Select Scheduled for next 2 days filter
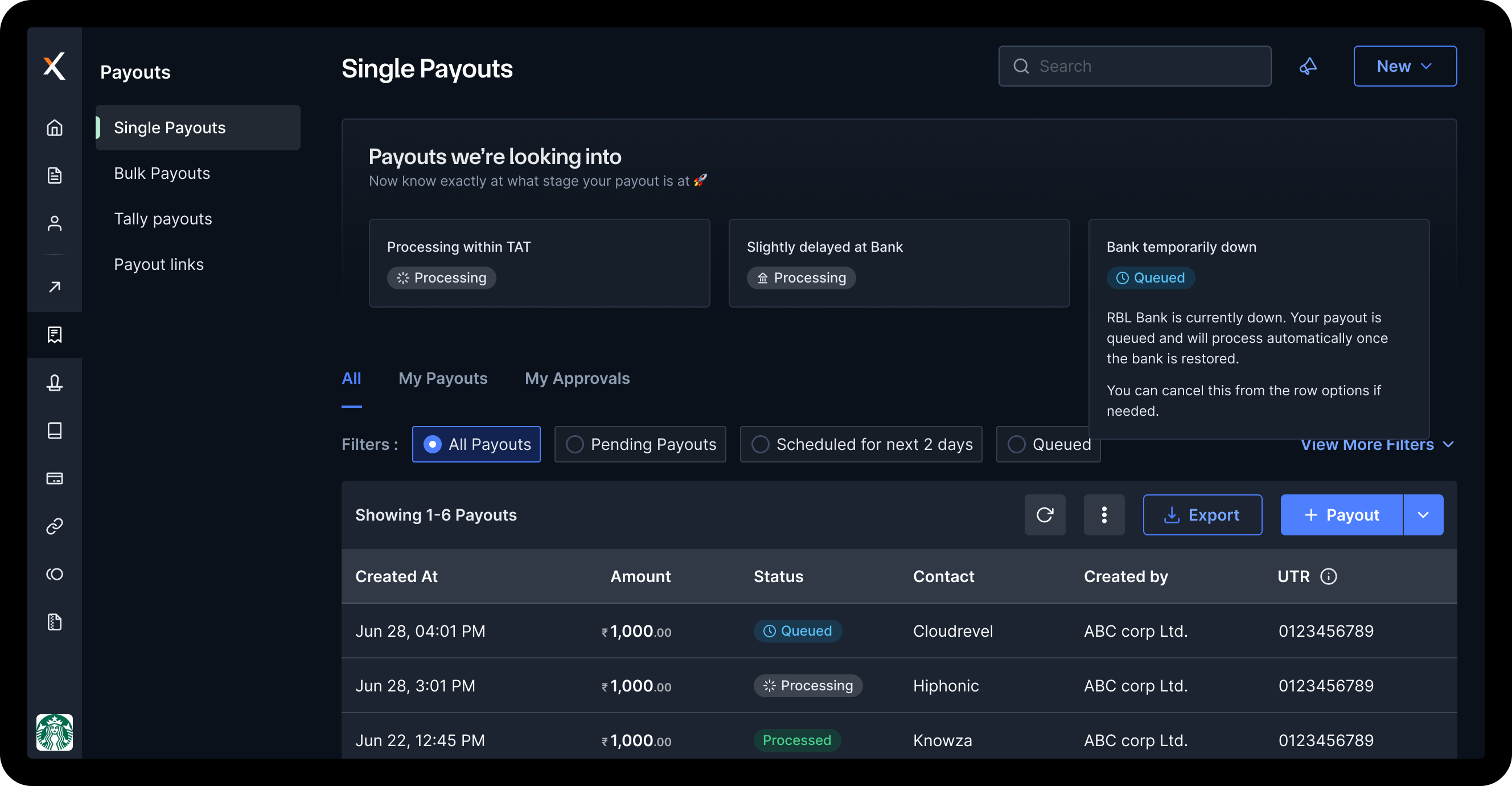Viewport: 1512px width, 786px height. click(861, 444)
